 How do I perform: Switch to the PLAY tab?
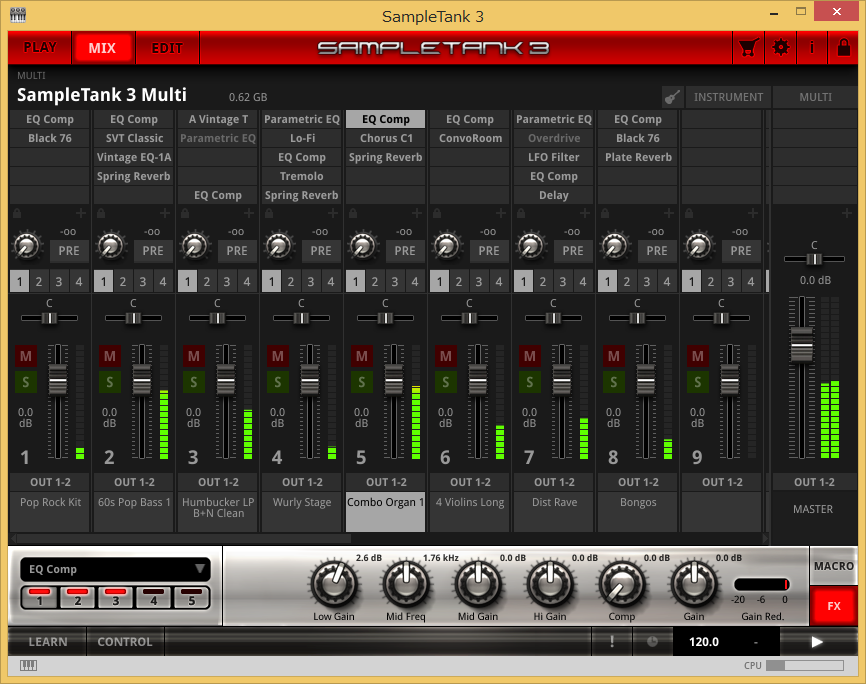(40, 48)
